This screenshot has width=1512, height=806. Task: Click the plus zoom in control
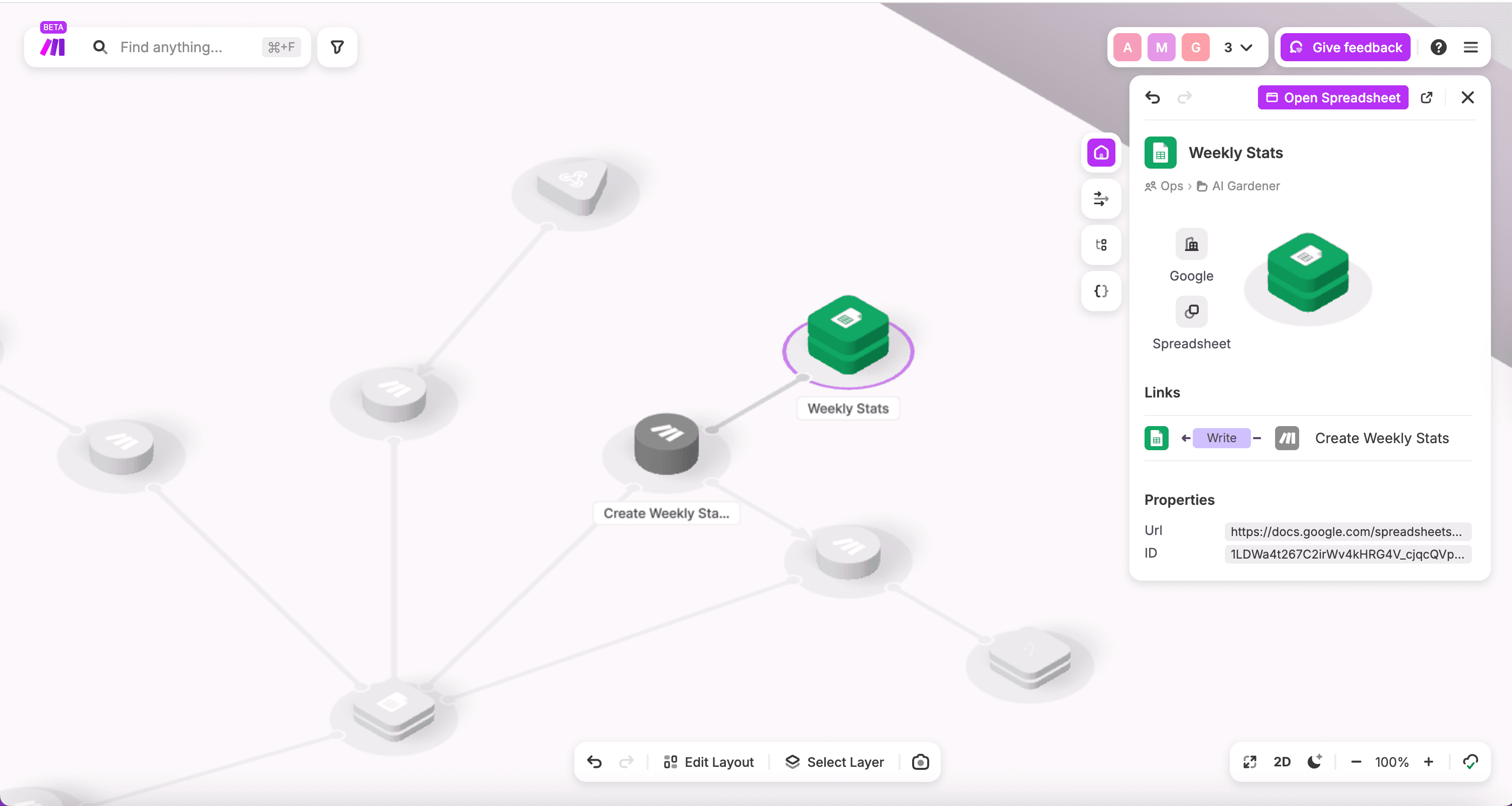click(x=1428, y=761)
